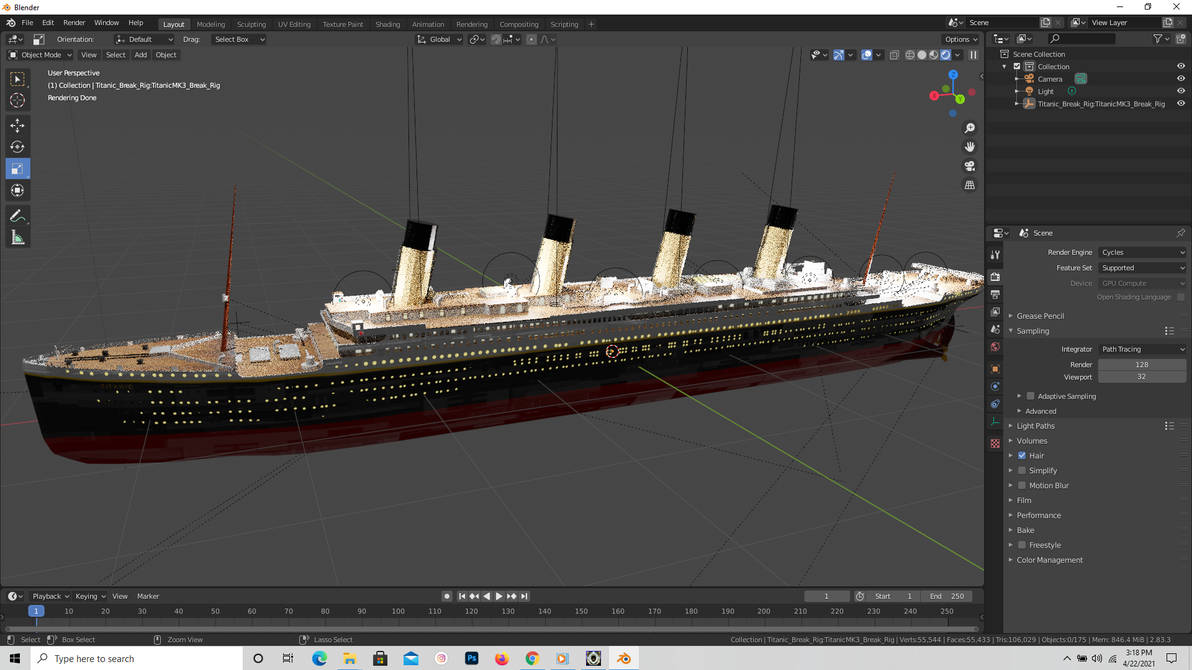The height and width of the screenshot is (670, 1192).
Task: Open the Texture properties tab
Action: (995, 443)
